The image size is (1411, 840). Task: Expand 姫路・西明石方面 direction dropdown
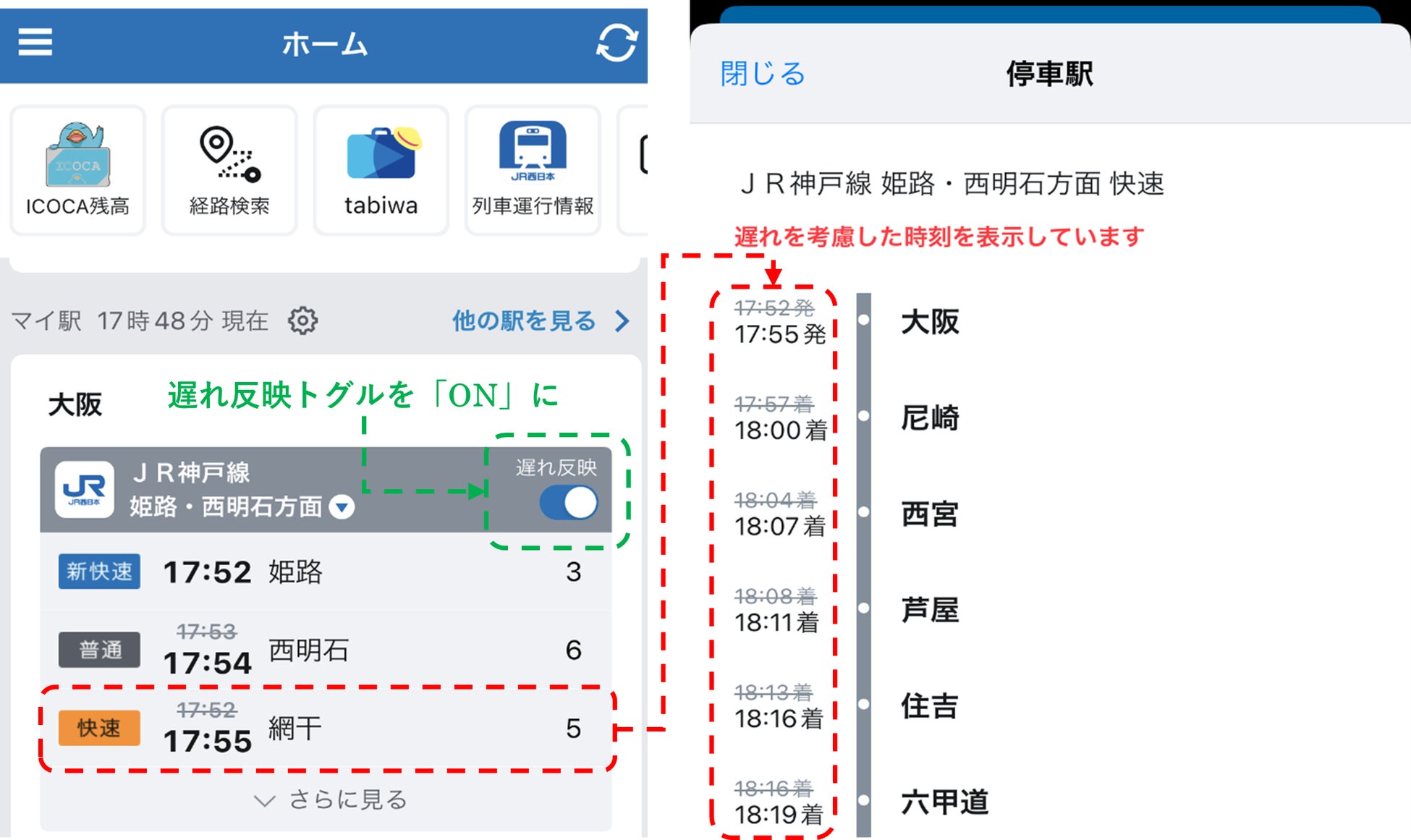click(342, 506)
